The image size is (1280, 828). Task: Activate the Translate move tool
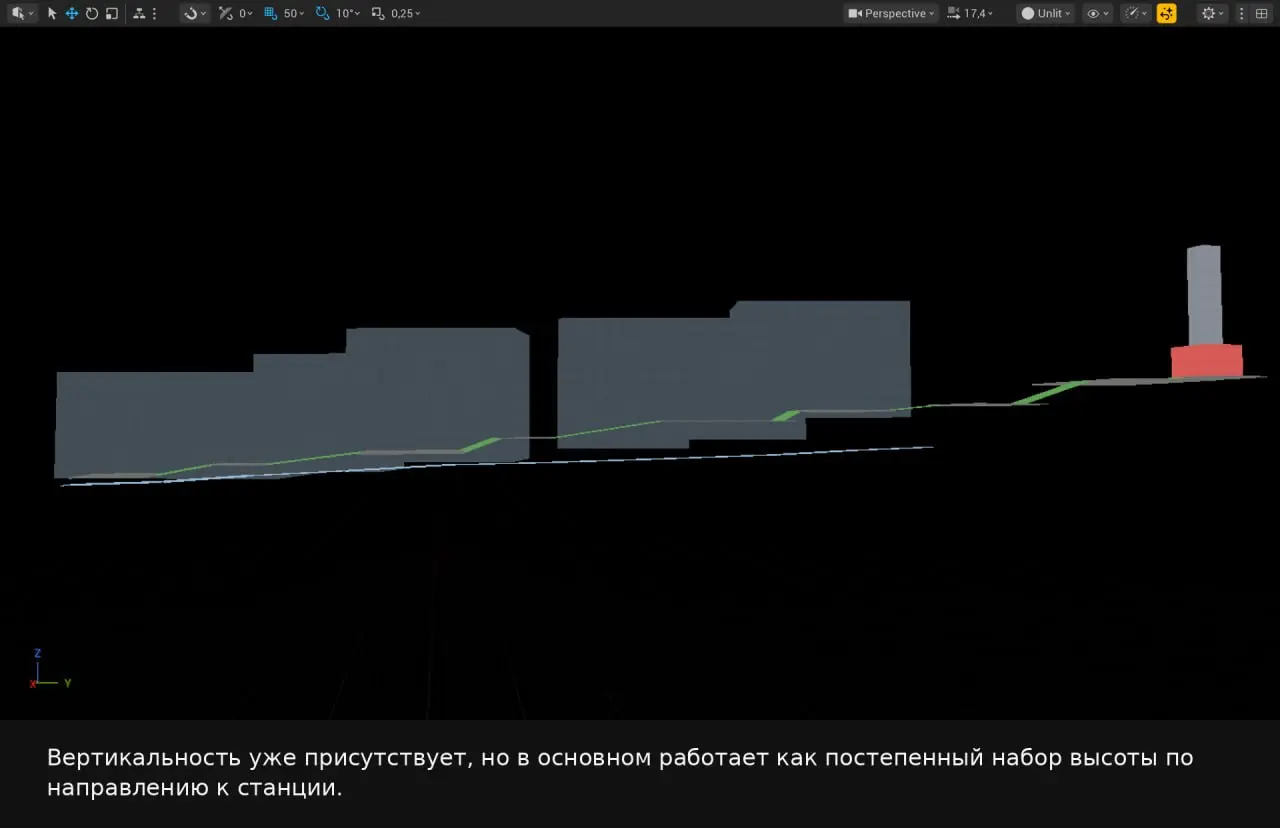(72, 13)
